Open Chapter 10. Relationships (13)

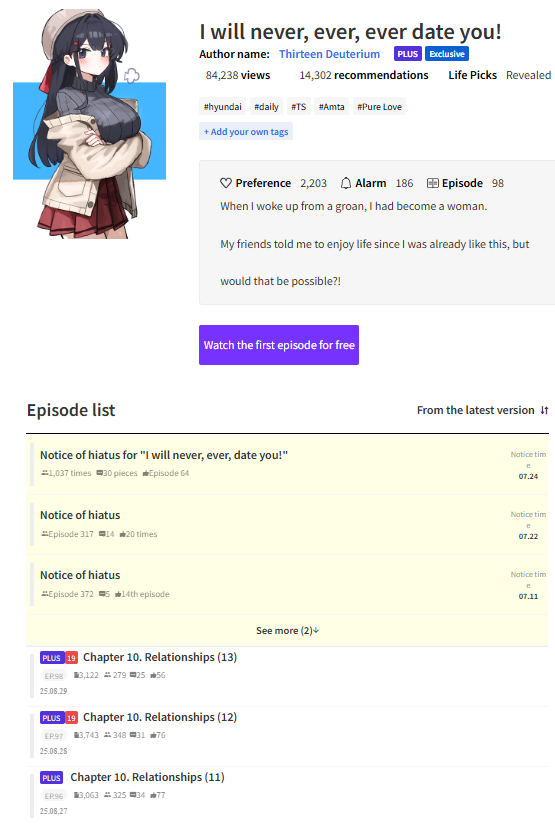coord(160,657)
